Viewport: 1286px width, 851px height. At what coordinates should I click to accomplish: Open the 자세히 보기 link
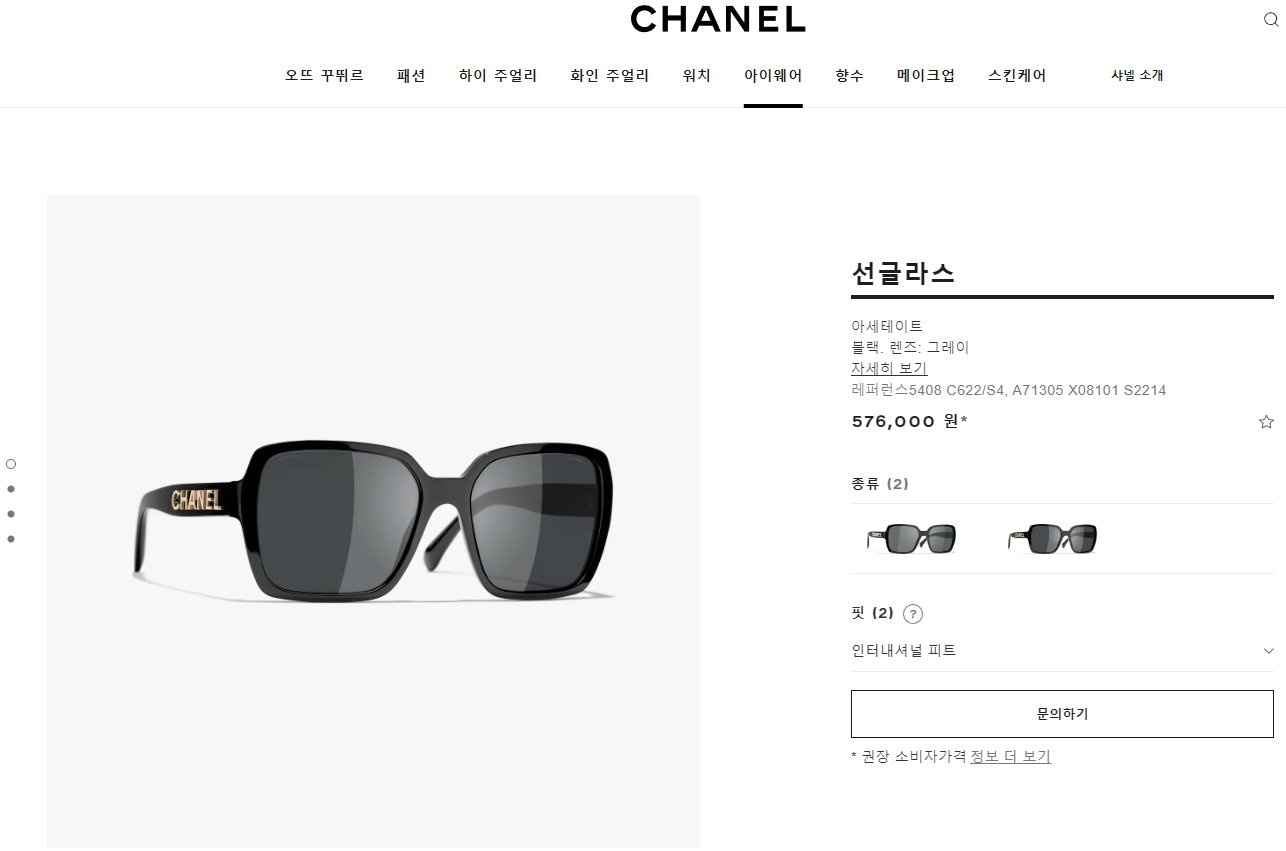[889, 369]
